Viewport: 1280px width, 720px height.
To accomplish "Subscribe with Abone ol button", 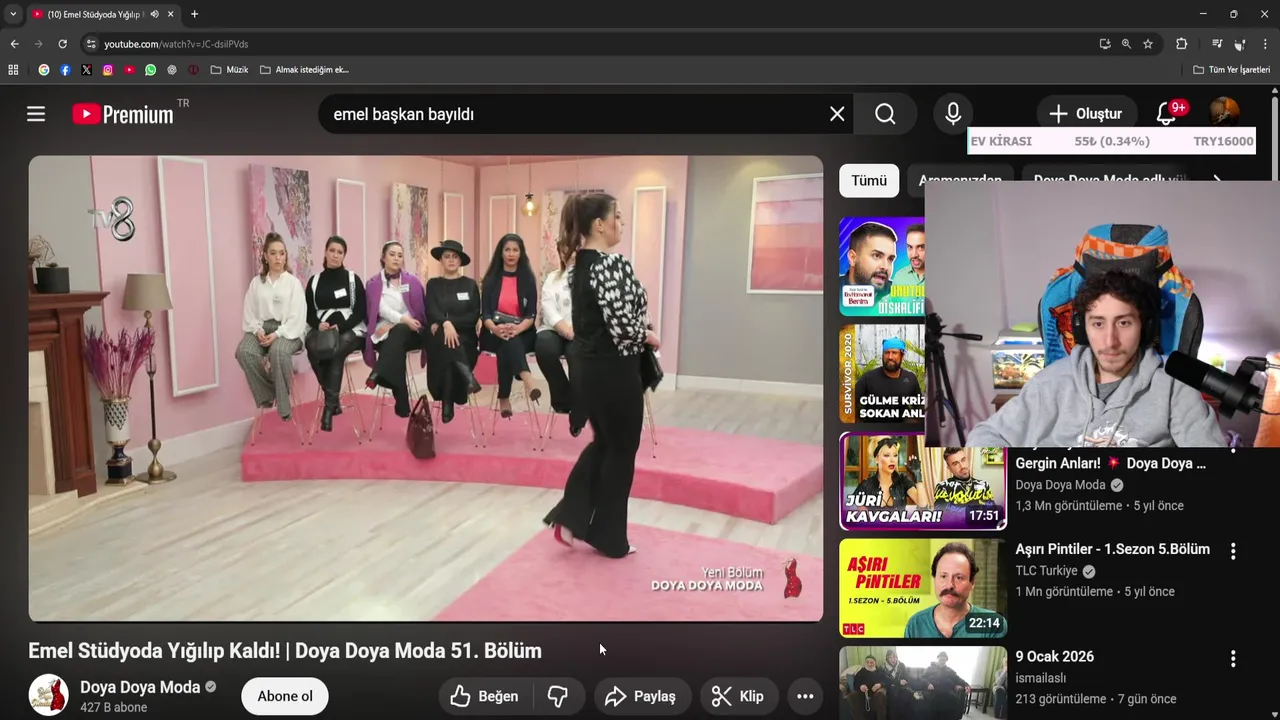I will click(x=285, y=696).
